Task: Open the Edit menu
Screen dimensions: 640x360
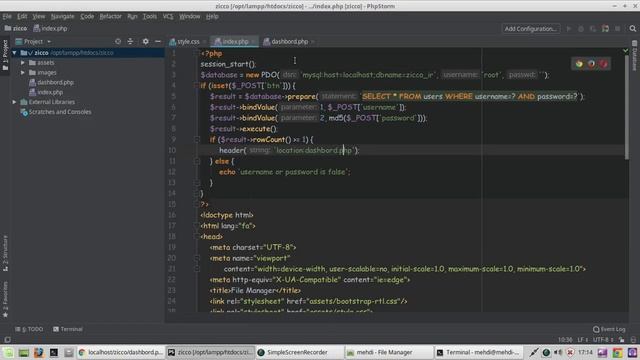Action: point(22,16)
